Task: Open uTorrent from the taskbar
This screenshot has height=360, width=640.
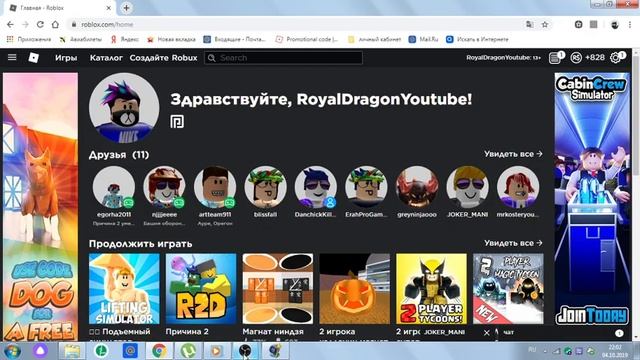Action: point(188,351)
